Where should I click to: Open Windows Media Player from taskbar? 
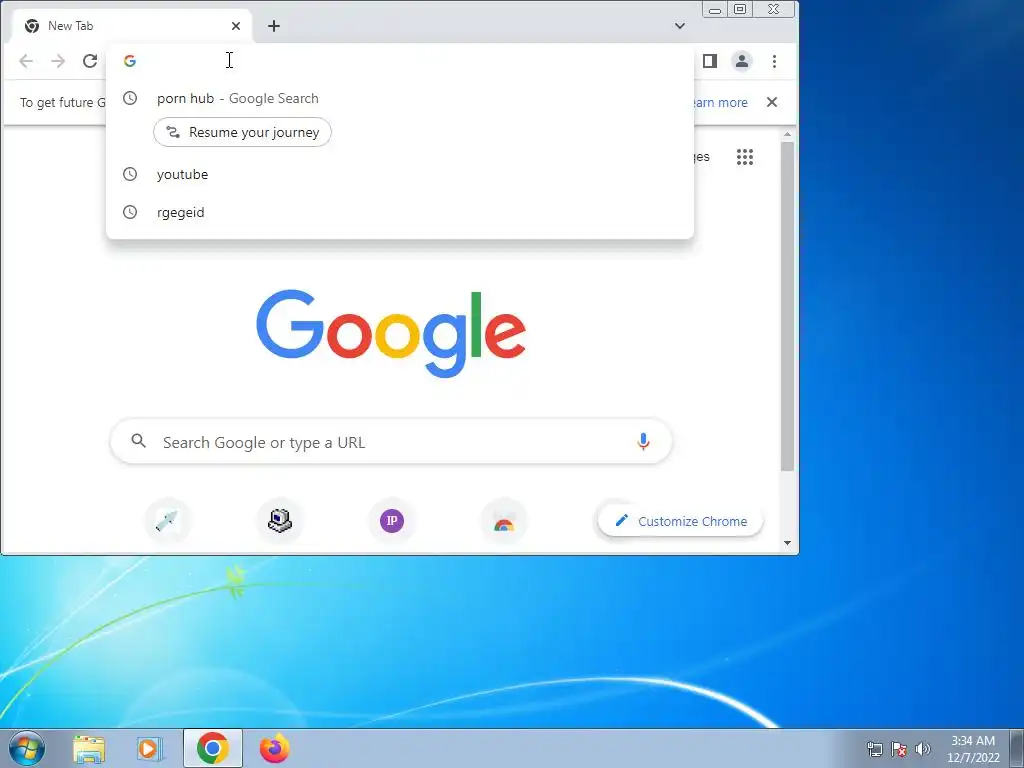[x=150, y=748]
